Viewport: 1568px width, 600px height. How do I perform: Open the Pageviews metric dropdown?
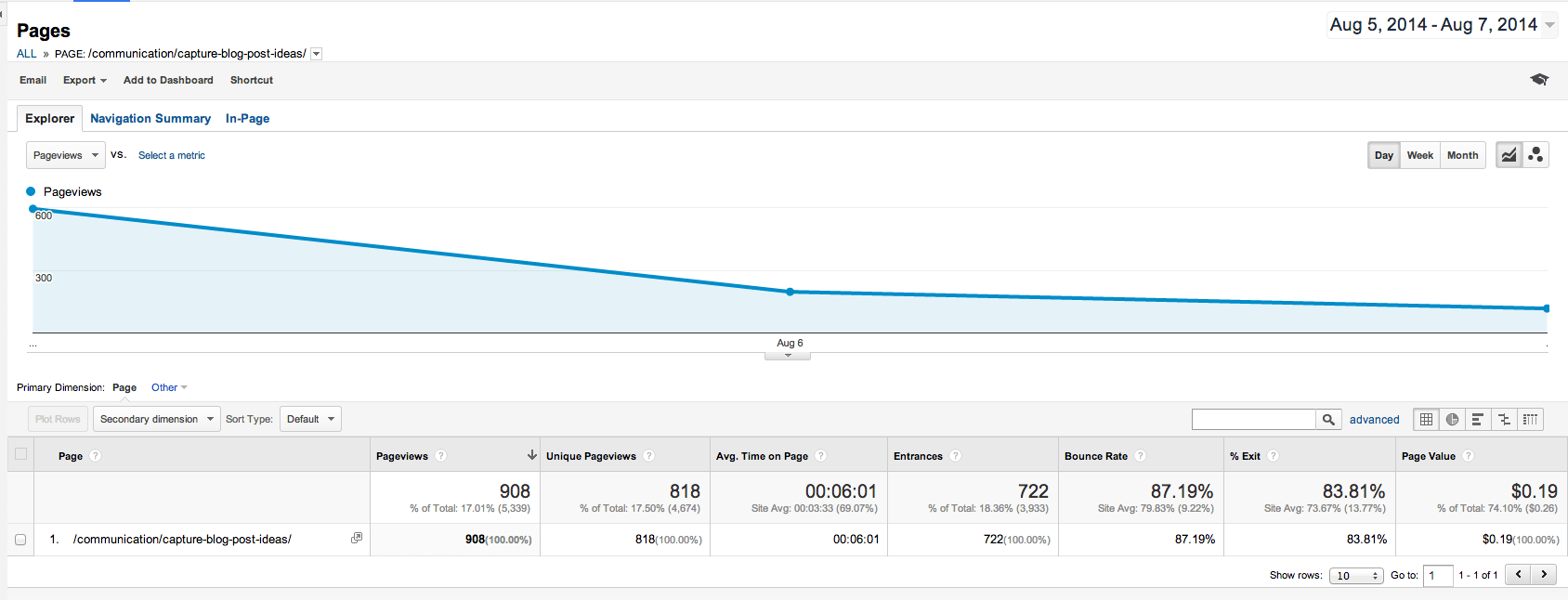tap(65, 155)
